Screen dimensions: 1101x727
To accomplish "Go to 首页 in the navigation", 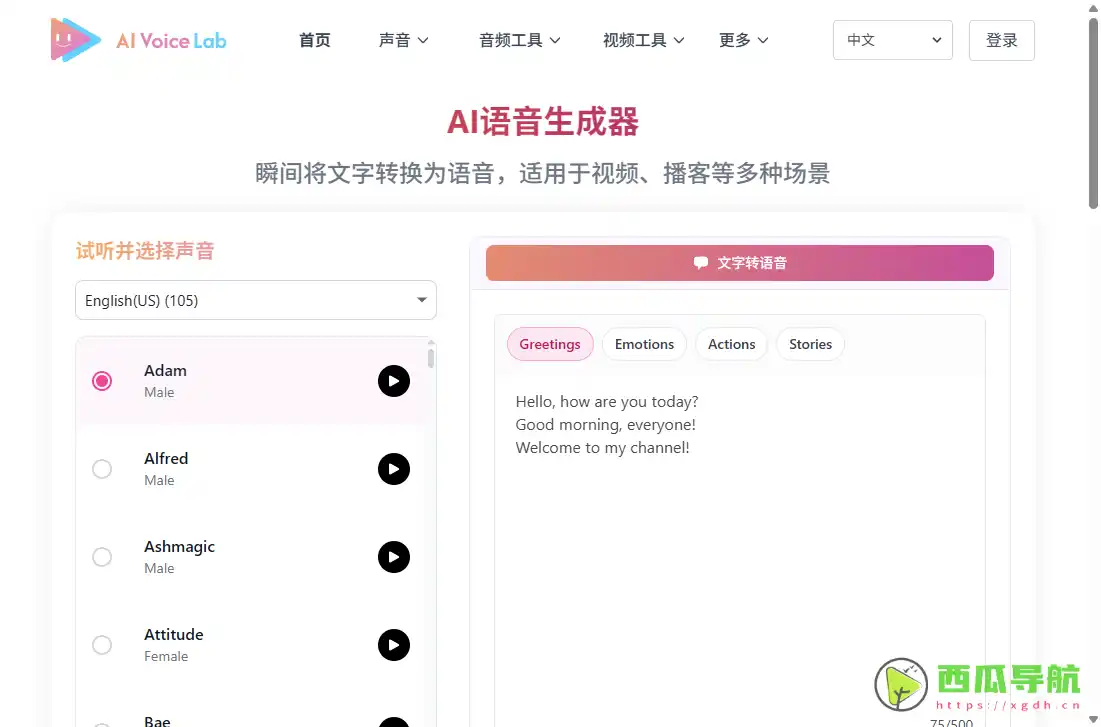I will pyautogui.click(x=315, y=40).
